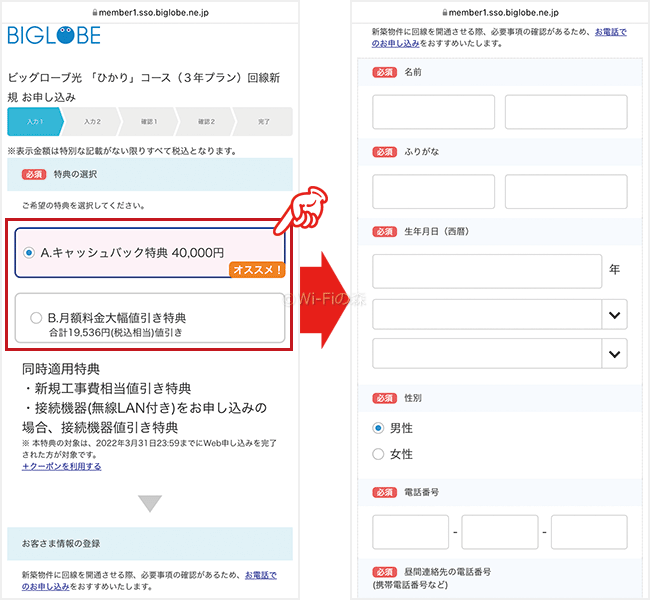
Task: Click the 入力2 step tab
Action: click(x=92, y=122)
